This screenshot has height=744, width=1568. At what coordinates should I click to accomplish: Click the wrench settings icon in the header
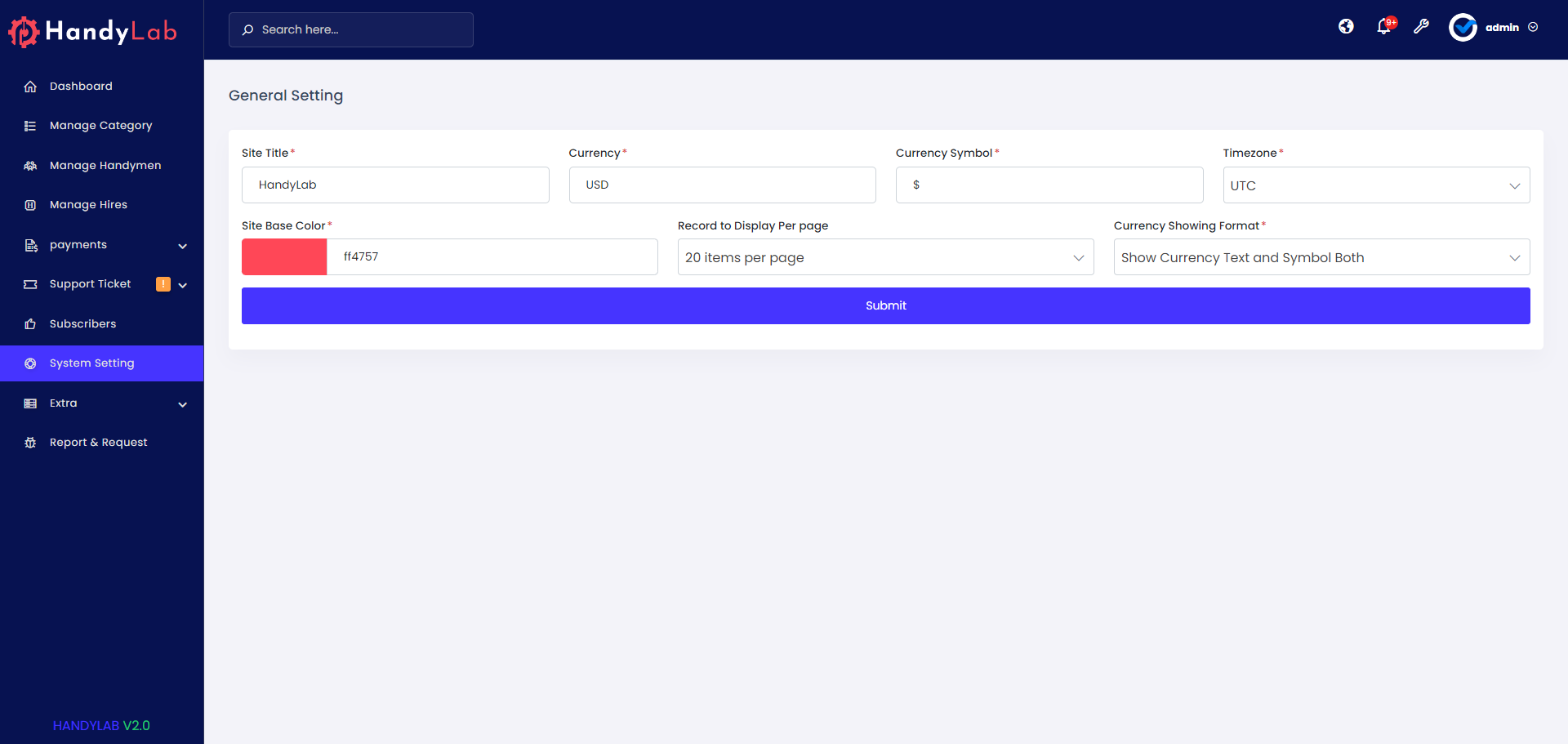pyautogui.click(x=1422, y=27)
